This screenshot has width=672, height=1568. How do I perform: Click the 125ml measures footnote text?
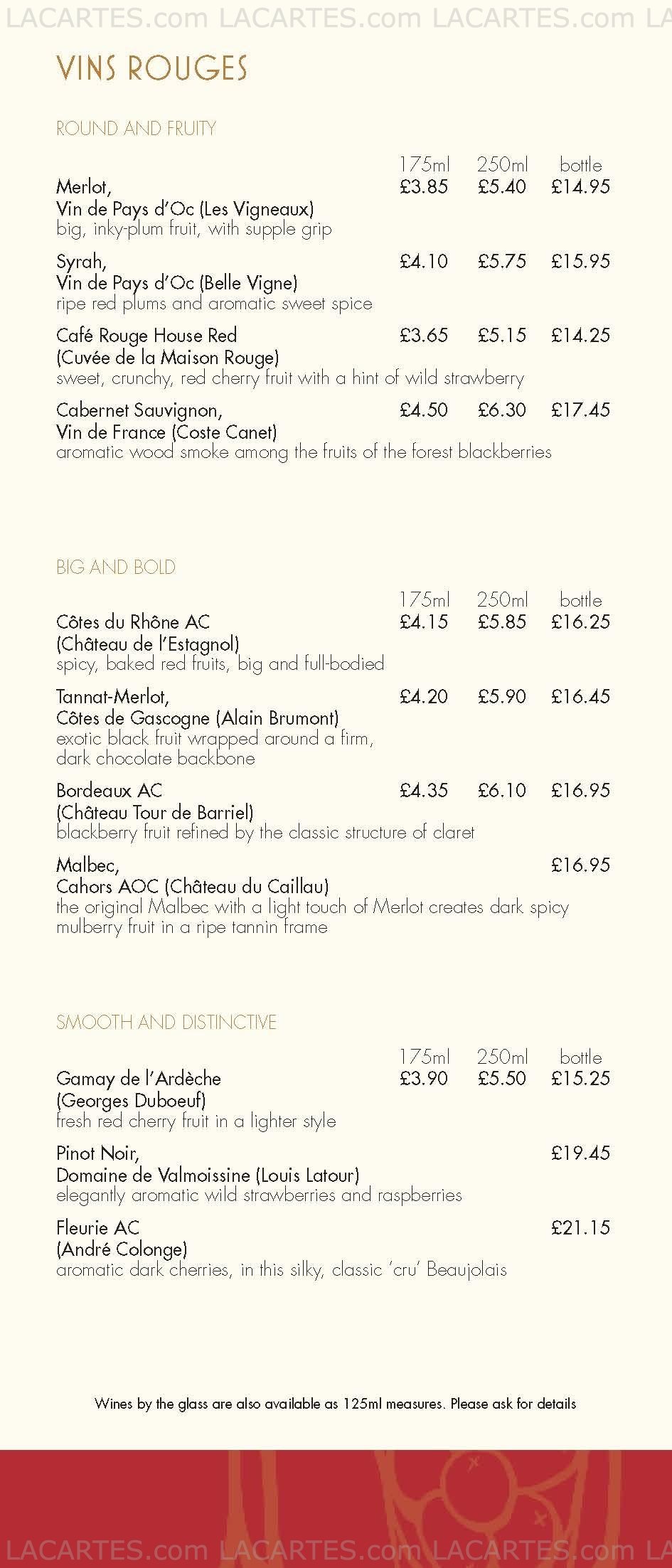(x=335, y=1404)
